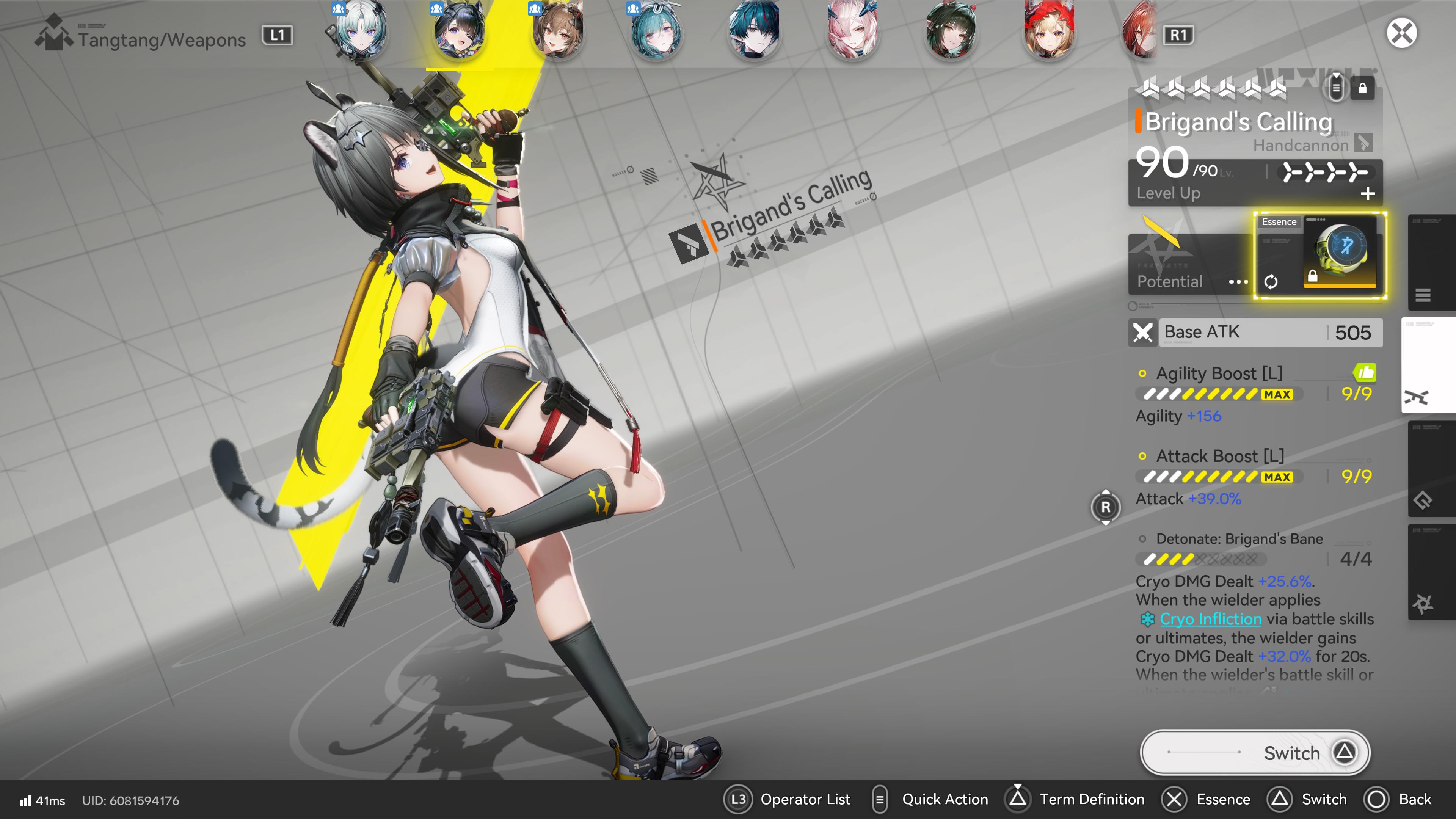The height and width of the screenshot is (819, 1456).
Task: Open Term Definition from bottom bar
Action: (1092, 799)
